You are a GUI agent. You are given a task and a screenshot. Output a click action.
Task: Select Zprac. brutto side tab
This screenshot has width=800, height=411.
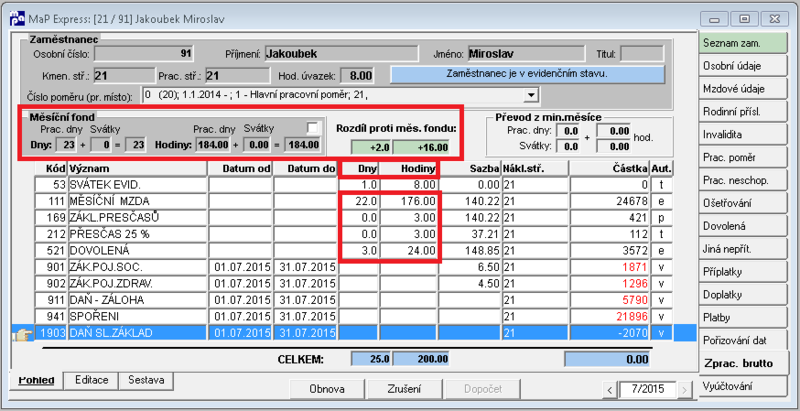pyautogui.click(x=743, y=364)
